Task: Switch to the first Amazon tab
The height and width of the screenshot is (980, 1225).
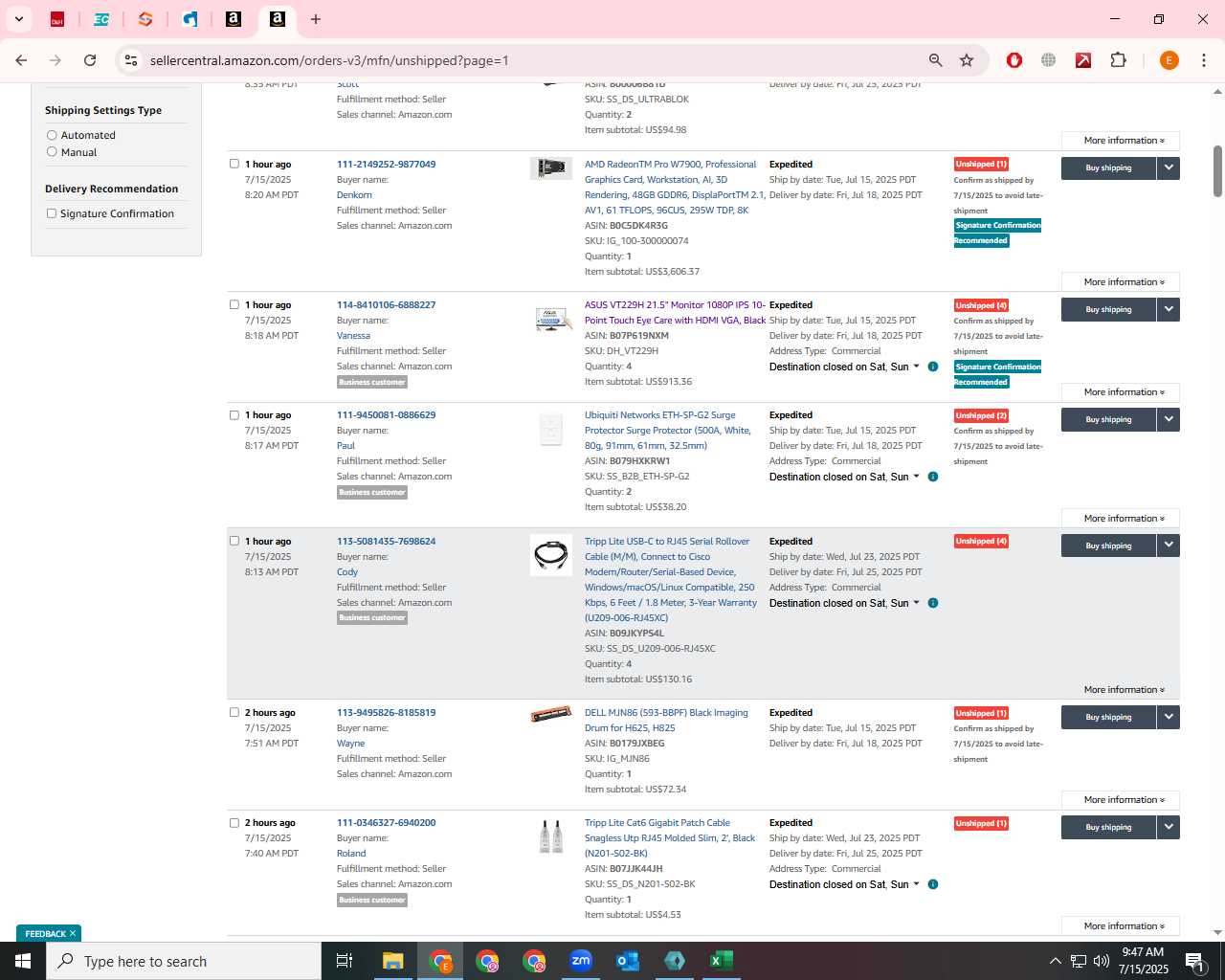Action: [x=234, y=19]
